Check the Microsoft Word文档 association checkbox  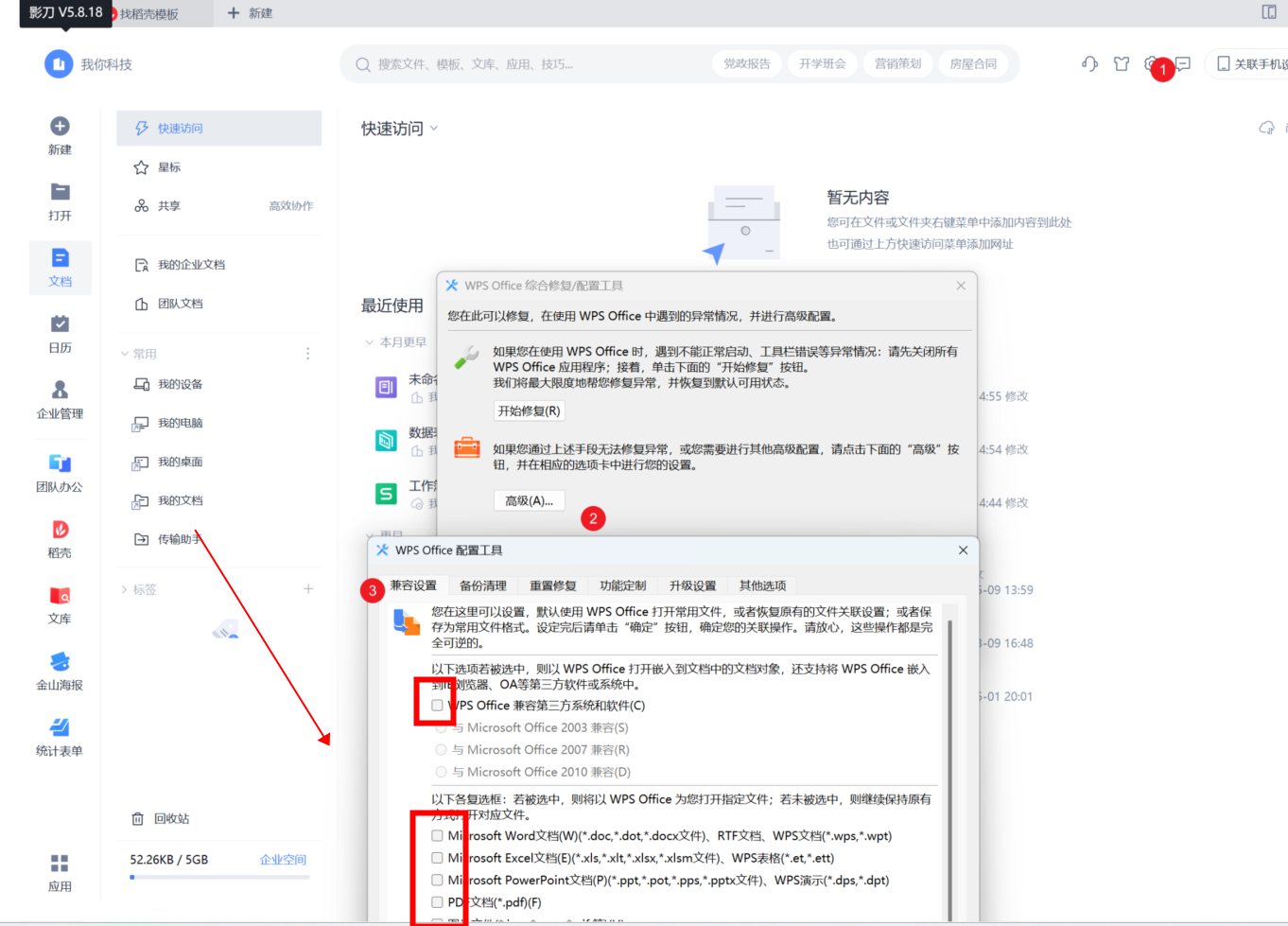point(437,836)
